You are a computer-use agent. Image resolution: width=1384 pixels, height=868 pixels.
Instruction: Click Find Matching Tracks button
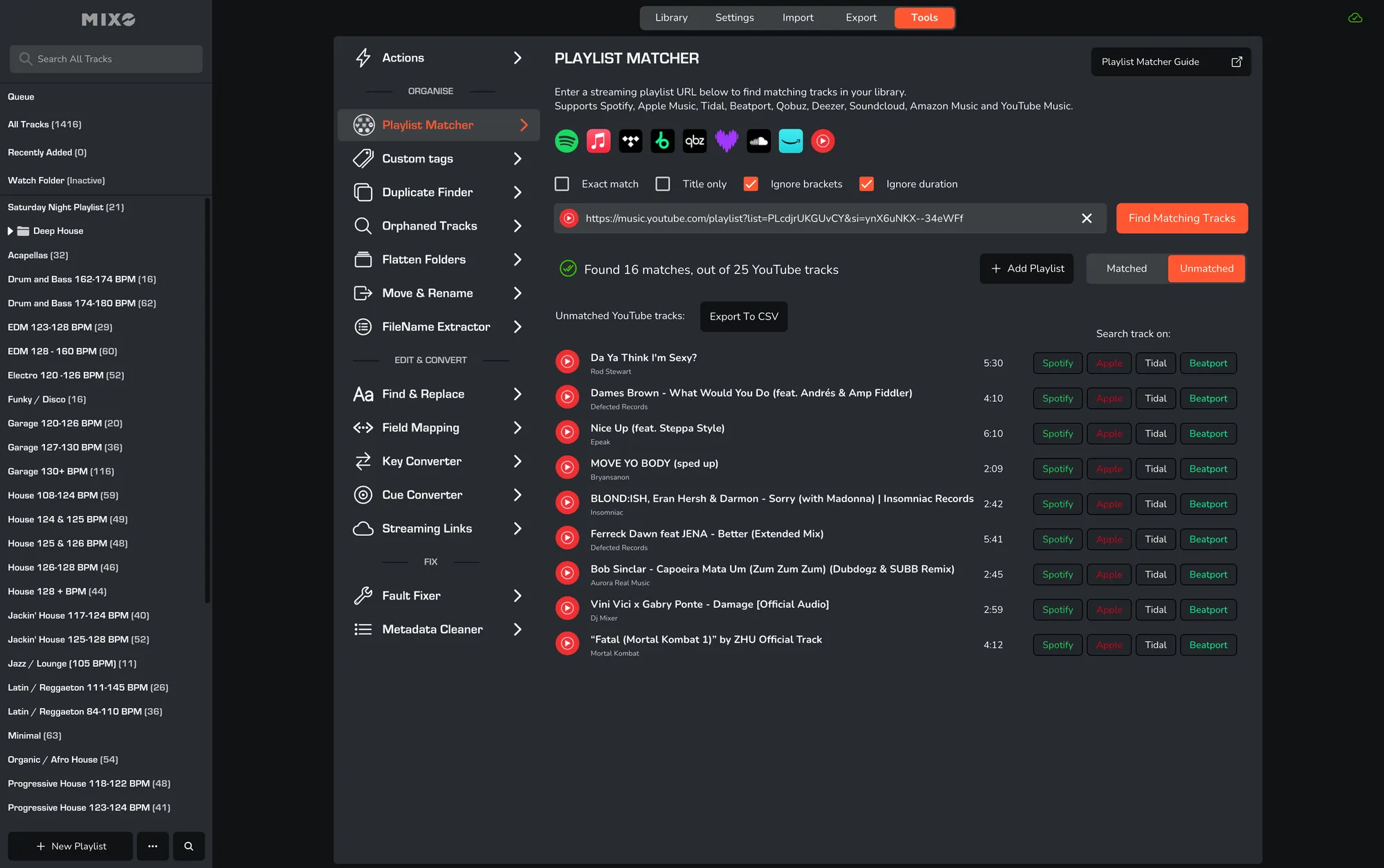[x=1182, y=219]
